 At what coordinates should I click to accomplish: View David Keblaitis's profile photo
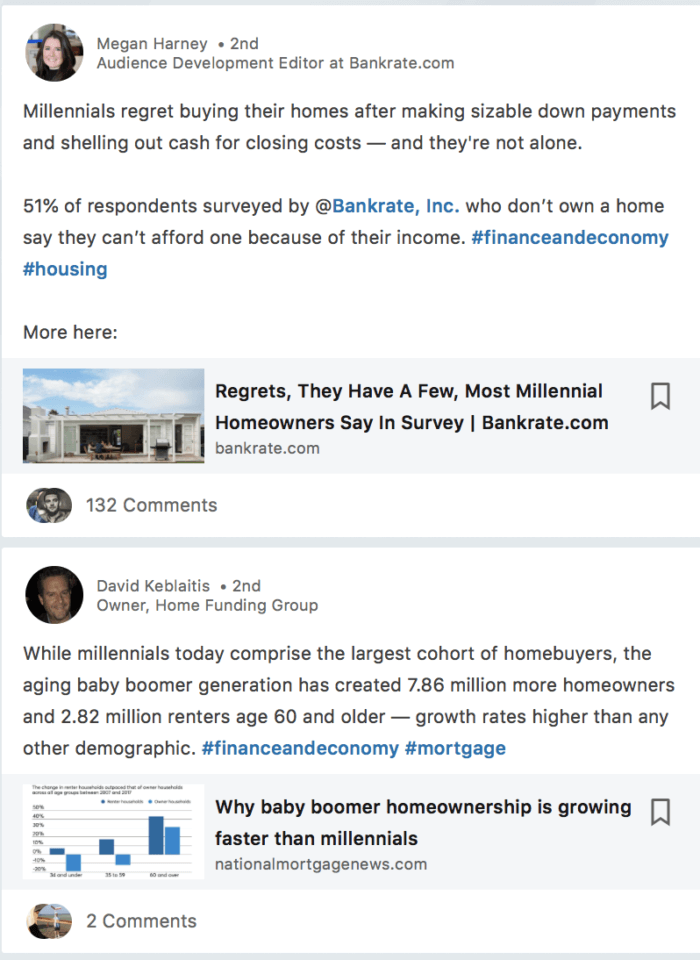[x=53, y=594]
